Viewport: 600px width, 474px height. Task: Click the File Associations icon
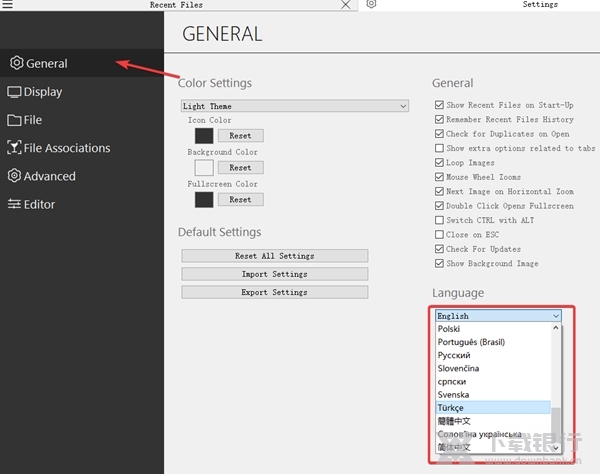tap(15, 148)
